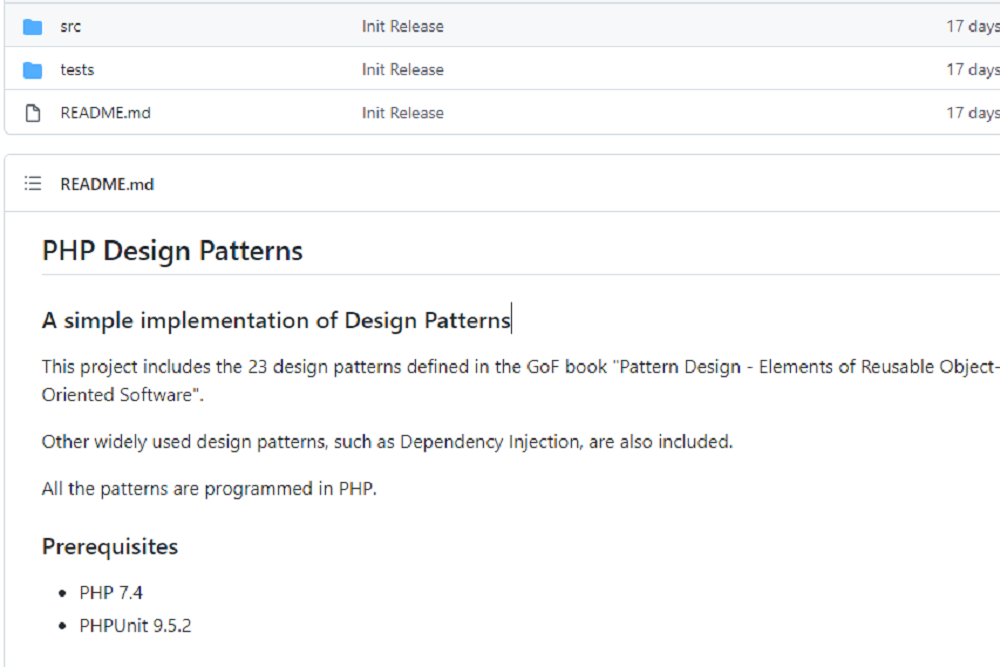
Task: Click the PHP Design Patterns heading
Action: pyautogui.click(x=172, y=250)
